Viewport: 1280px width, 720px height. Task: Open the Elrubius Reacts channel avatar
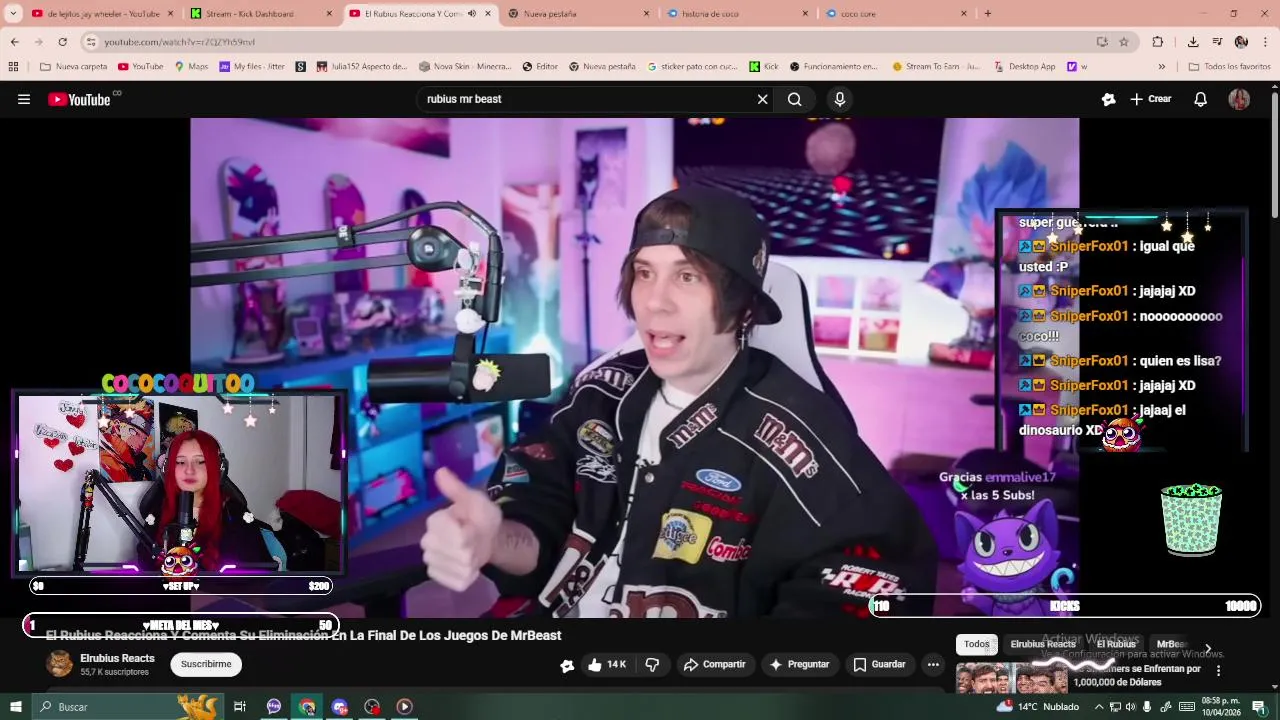pyautogui.click(x=60, y=664)
